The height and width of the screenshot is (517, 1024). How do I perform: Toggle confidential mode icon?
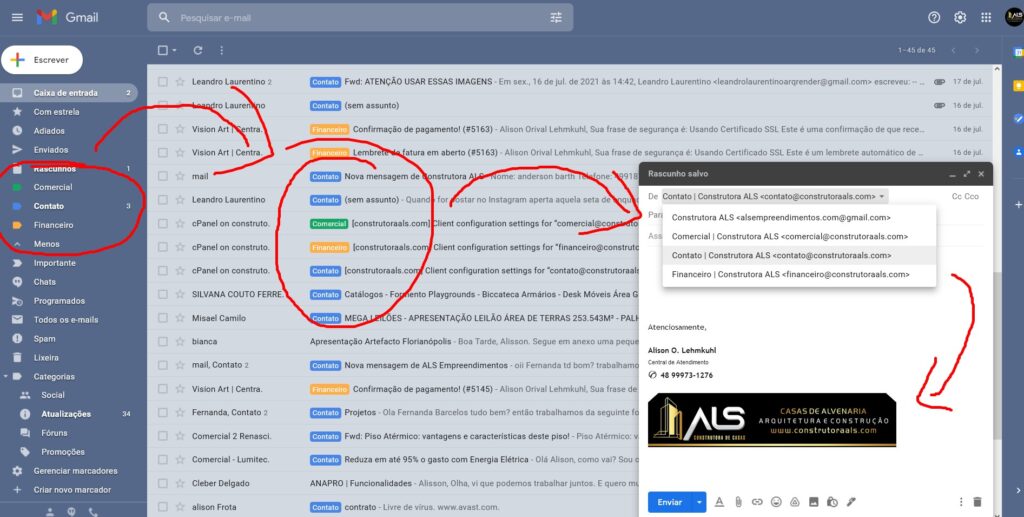coord(832,502)
